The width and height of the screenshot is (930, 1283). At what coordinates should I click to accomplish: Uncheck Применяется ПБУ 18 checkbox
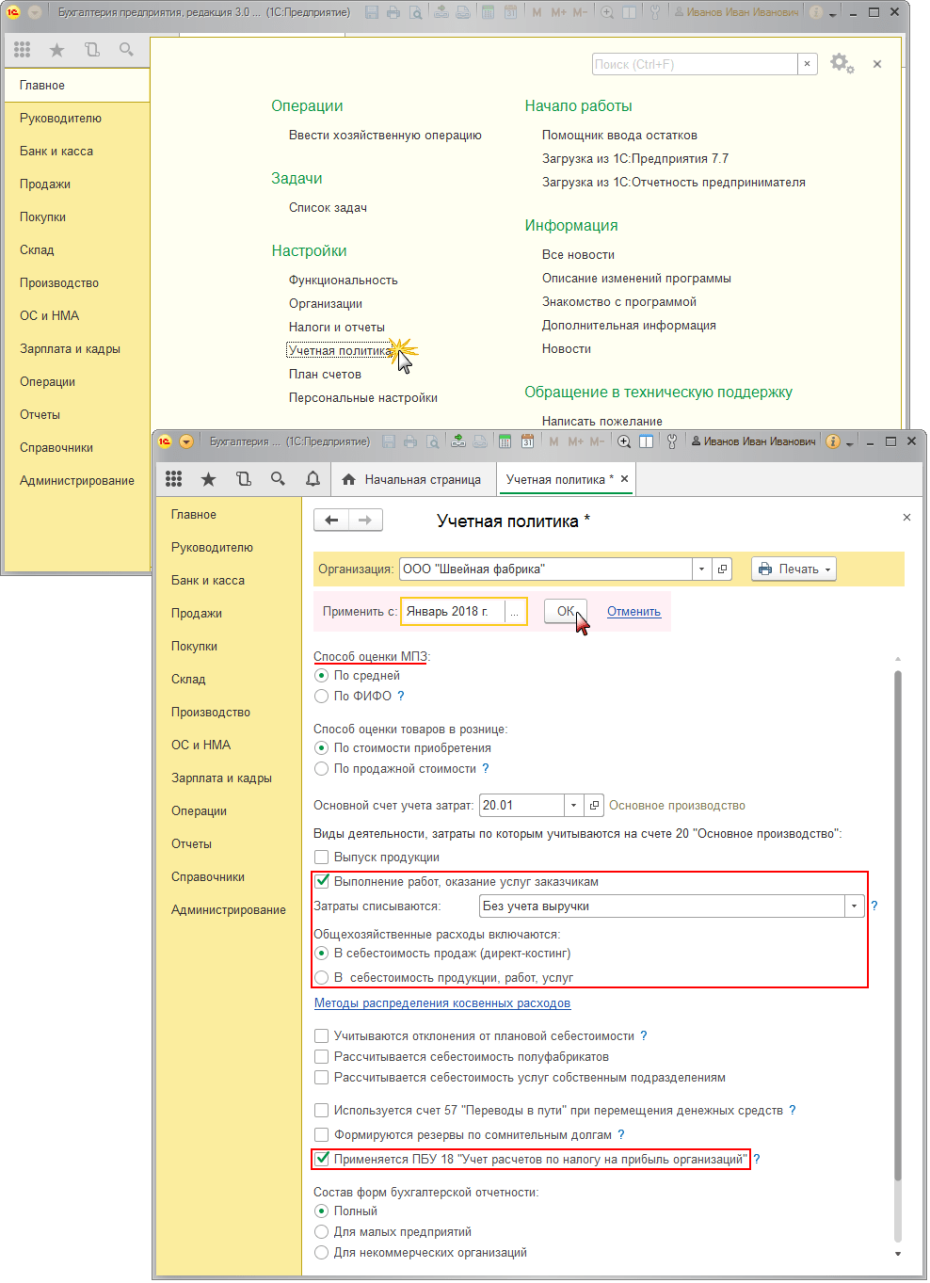(x=321, y=1159)
